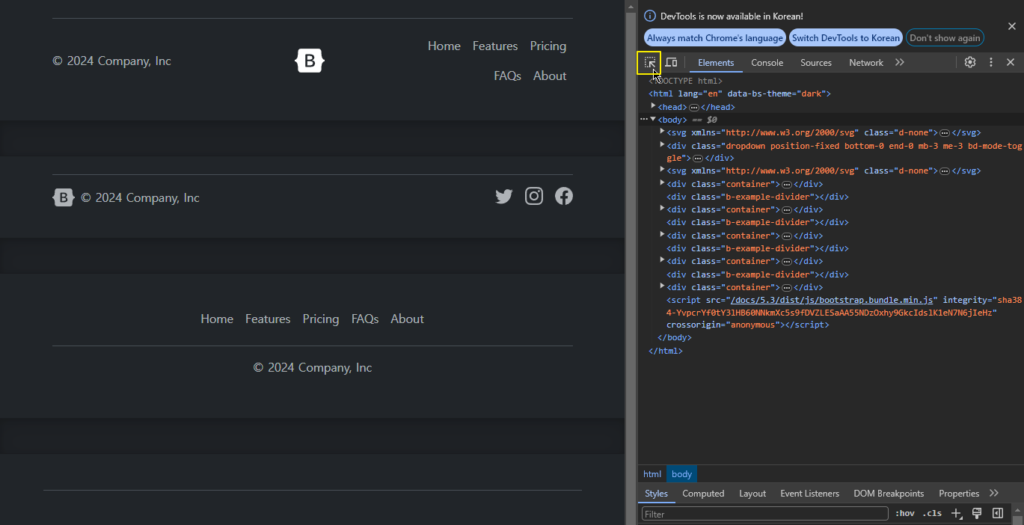Dismiss the Korean language notification bar
This screenshot has height=525, width=1024.
(1012, 26)
